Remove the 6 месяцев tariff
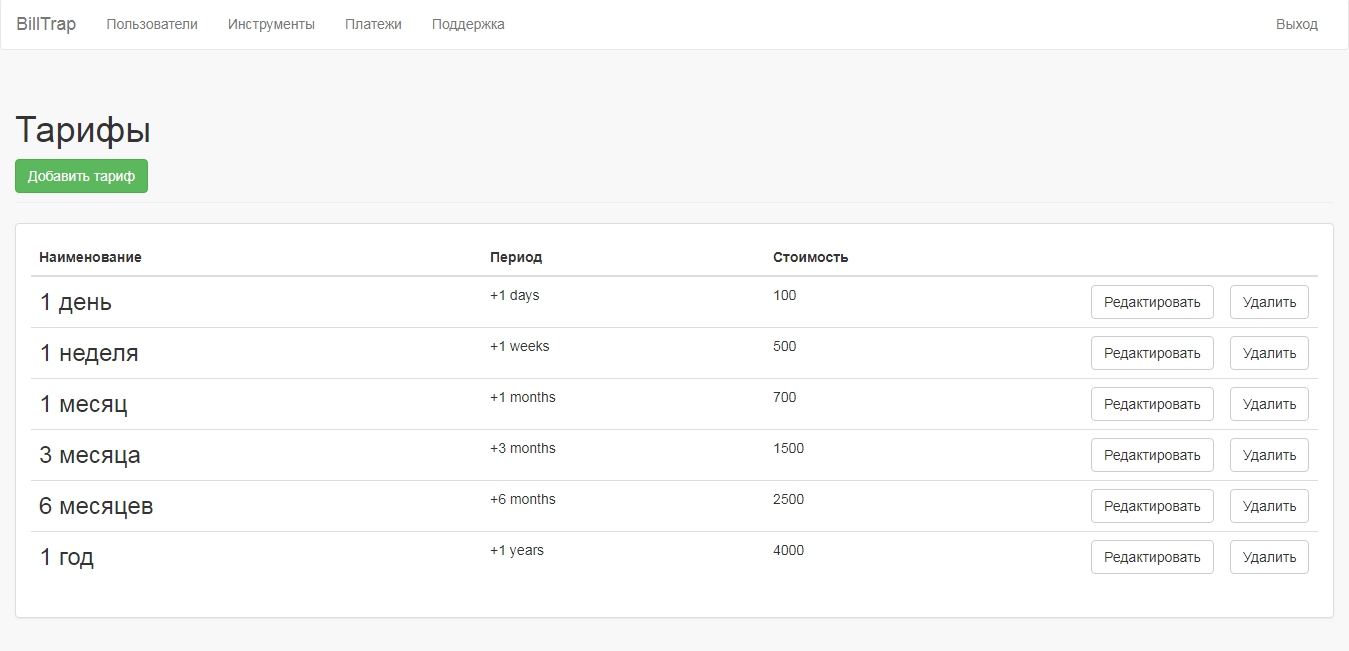 coord(1268,506)
